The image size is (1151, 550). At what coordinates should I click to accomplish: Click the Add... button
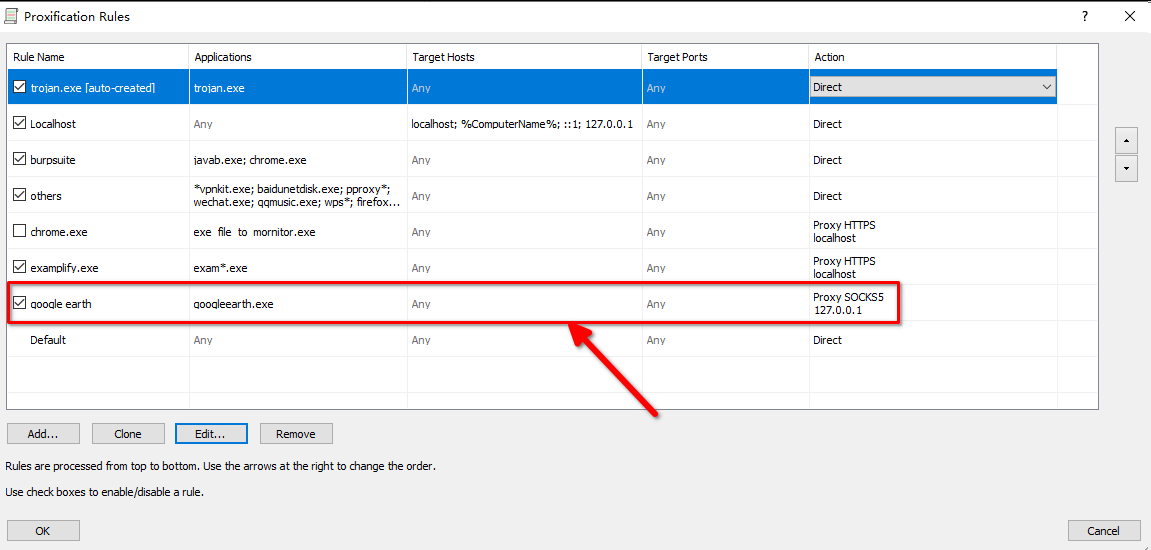43,434
